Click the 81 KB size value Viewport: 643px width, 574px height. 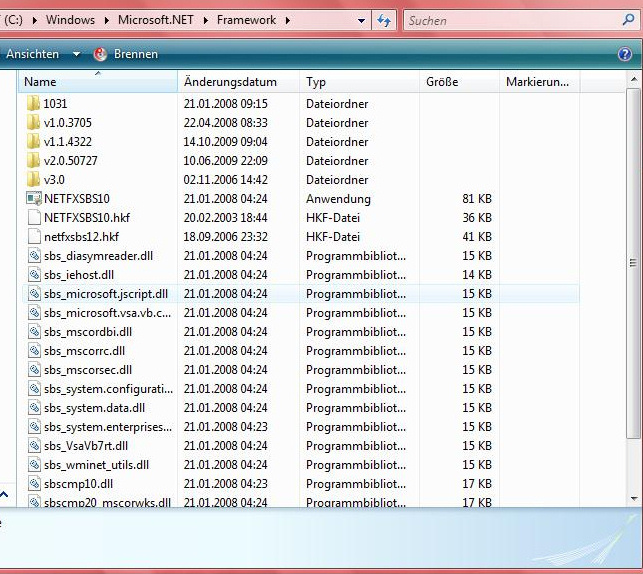tap(477, 198)
